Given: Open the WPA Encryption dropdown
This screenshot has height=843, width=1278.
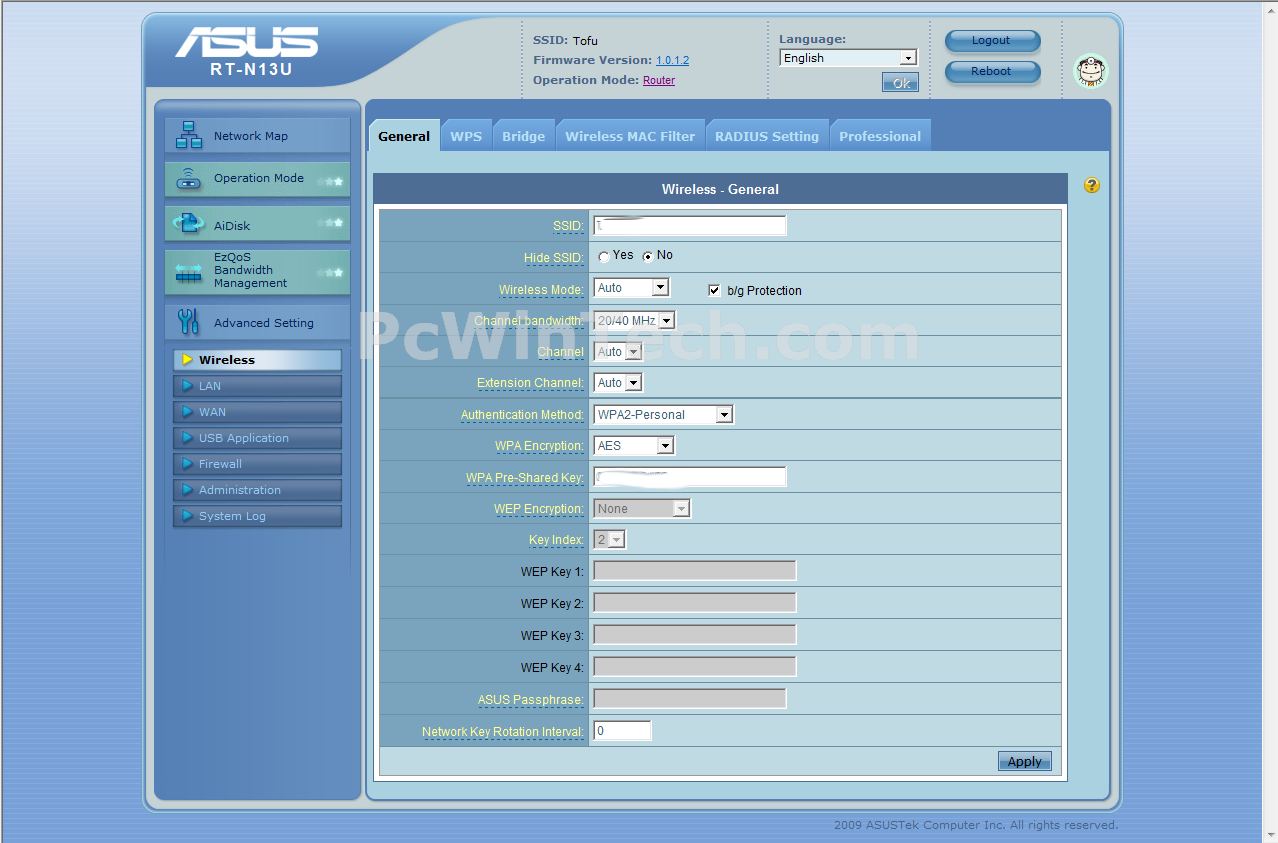Looking at the screenshot, I should point(634,446).
